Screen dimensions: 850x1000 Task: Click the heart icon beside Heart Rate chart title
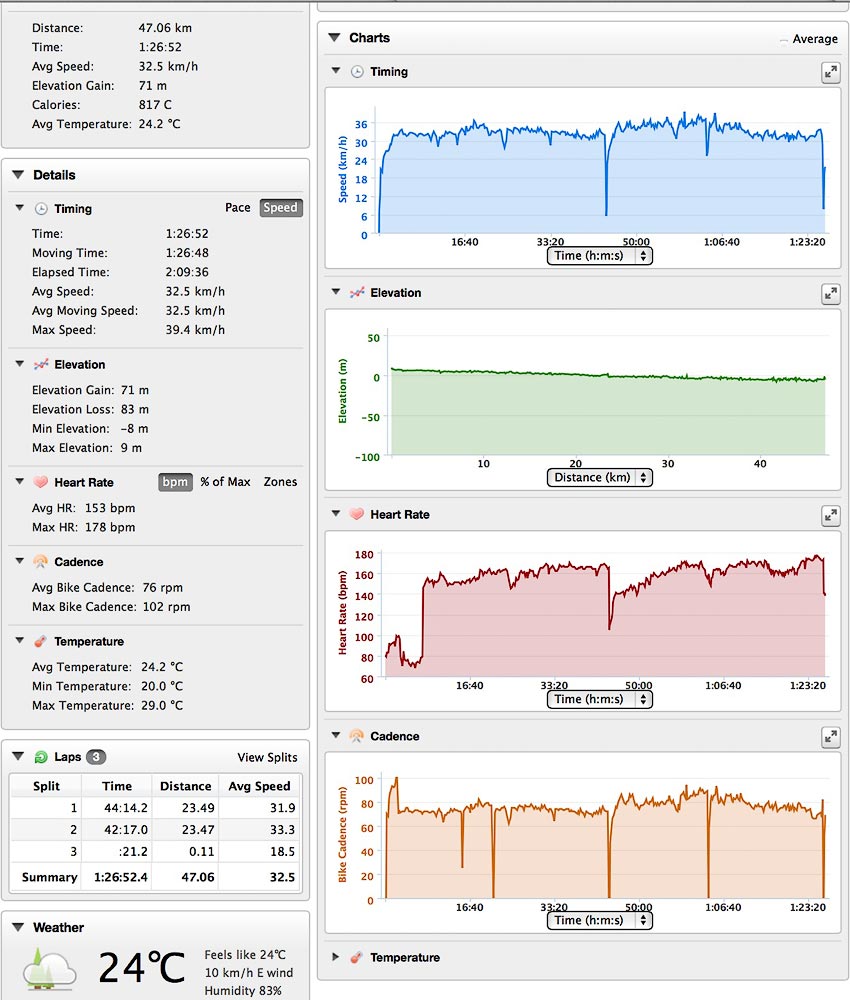point(357,514)
